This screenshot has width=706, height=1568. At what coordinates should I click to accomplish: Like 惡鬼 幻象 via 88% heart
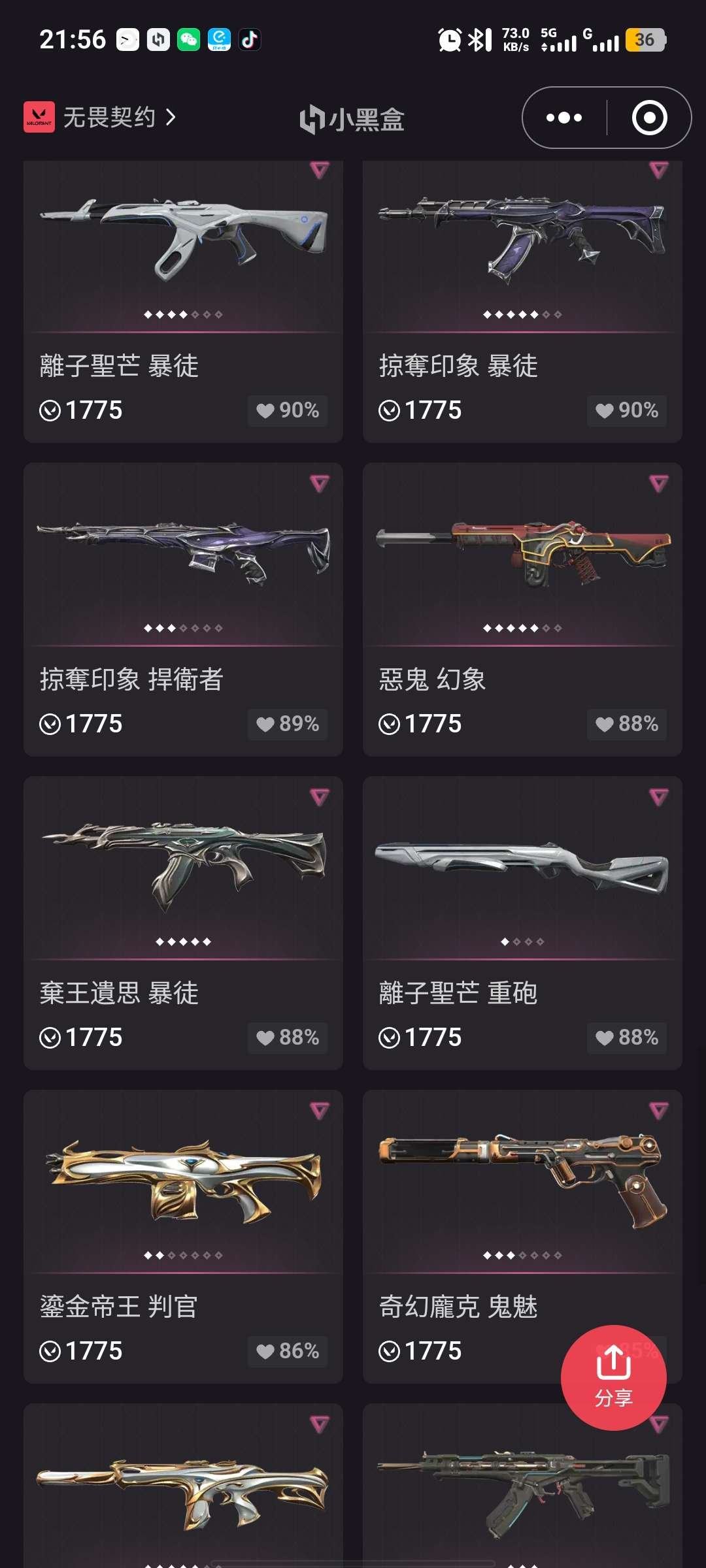click(627, 724)
